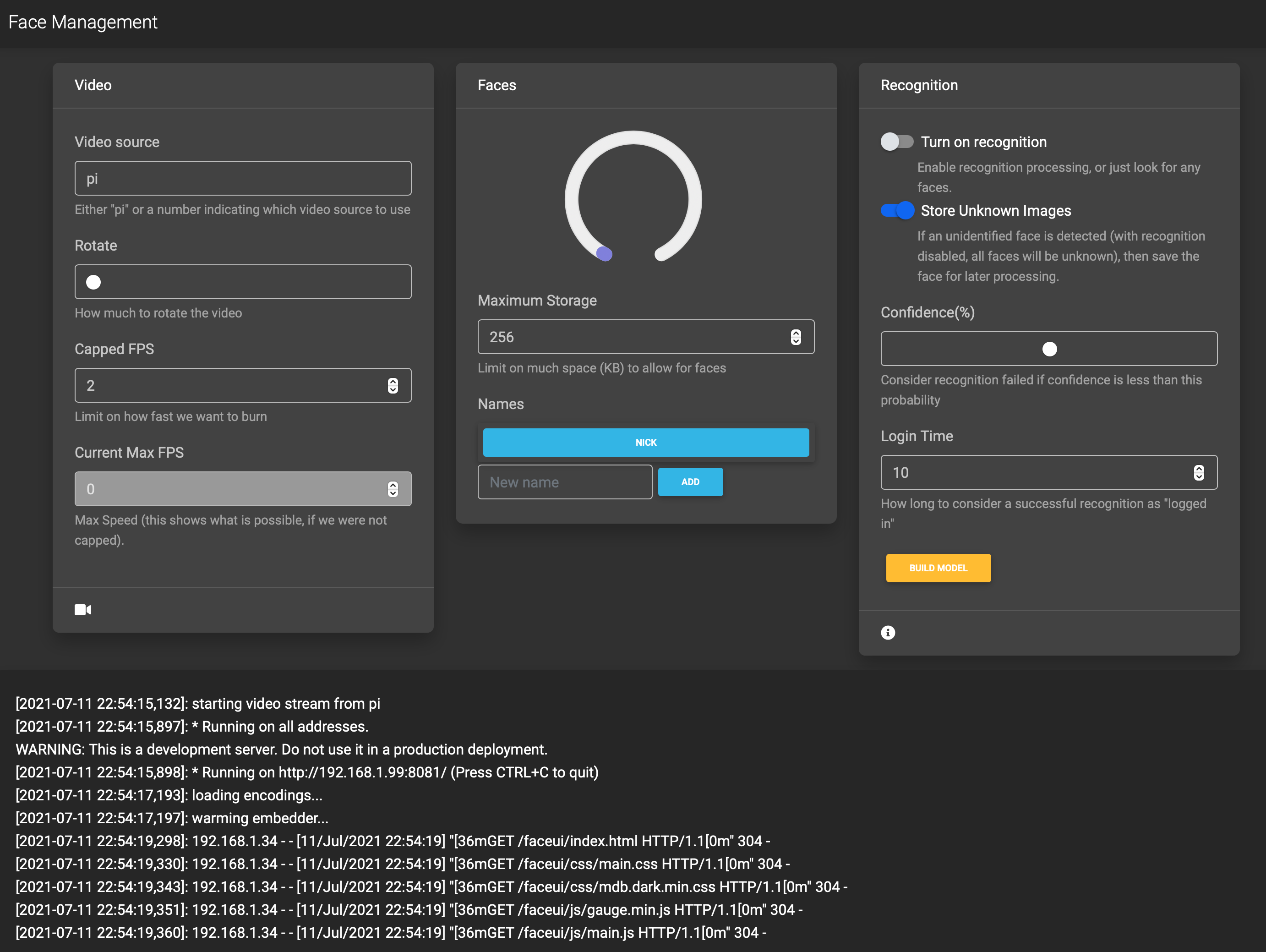Image resolution: width=1266 pixels, height=952 pixels.
Task: Click the Maximum Storage number field
Action: click(x=630, y=337)
